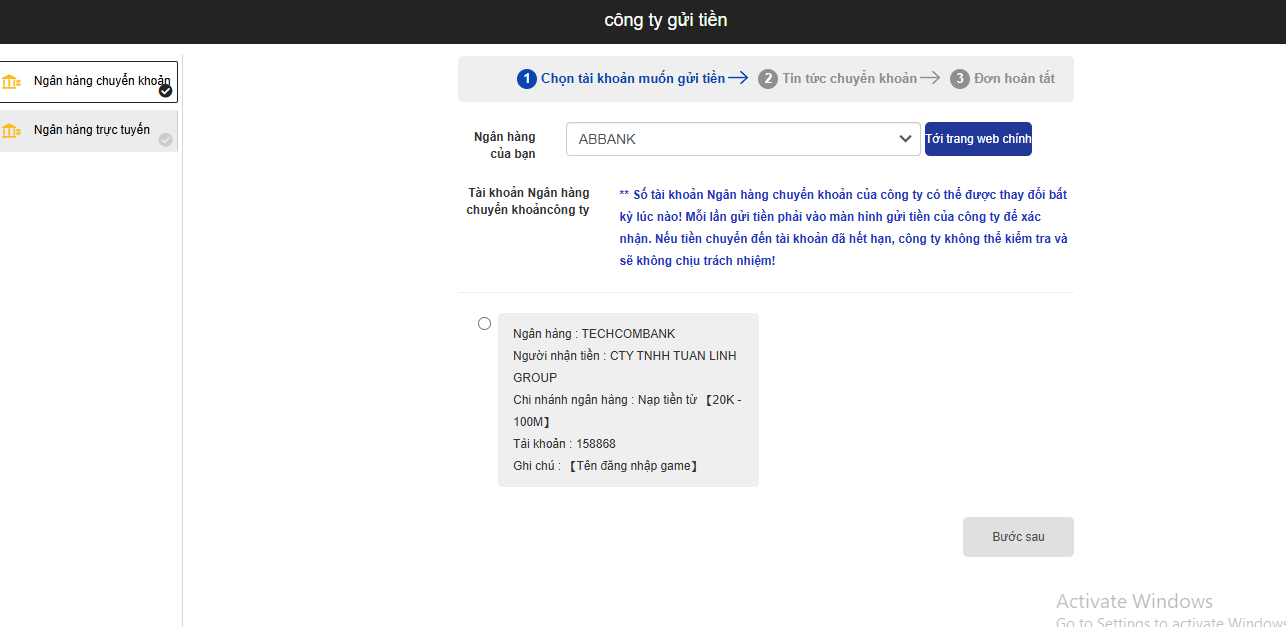
Task: Select the TECHCOMBANK account radio button
Action: [x=485, y=323]
